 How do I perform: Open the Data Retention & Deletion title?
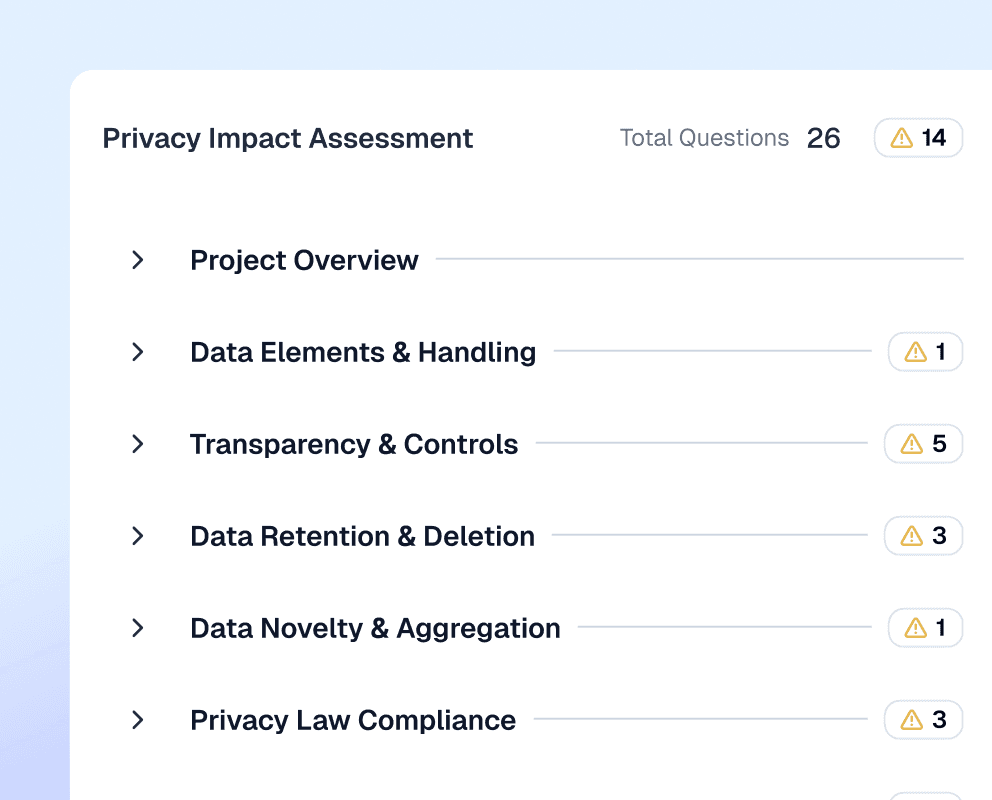tap(362, 536)
